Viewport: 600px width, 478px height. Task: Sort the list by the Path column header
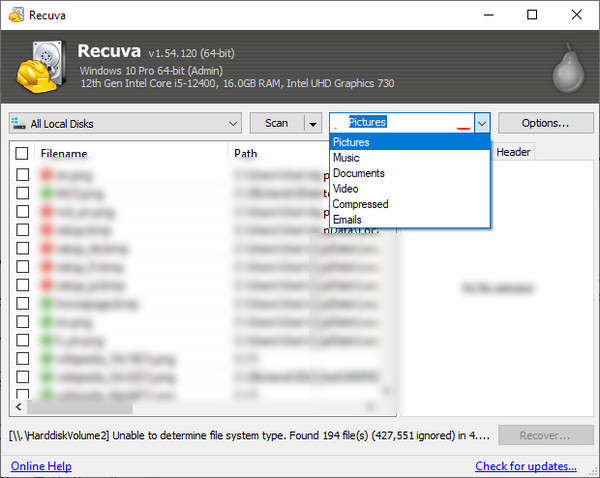click(x=246, y=153)
